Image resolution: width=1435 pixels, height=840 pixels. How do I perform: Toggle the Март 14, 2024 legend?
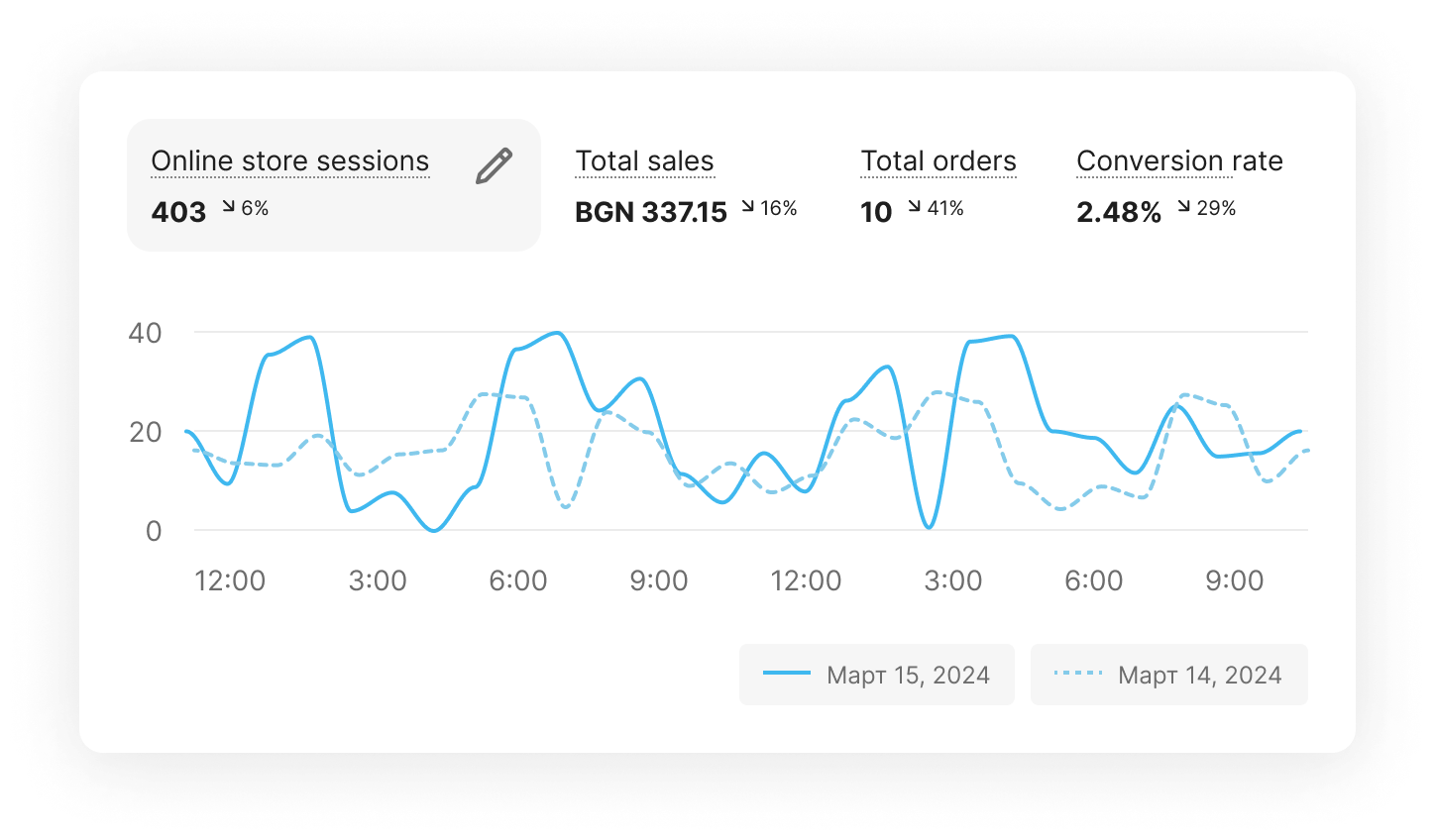pyautogui.click(x=1169, y=675)
